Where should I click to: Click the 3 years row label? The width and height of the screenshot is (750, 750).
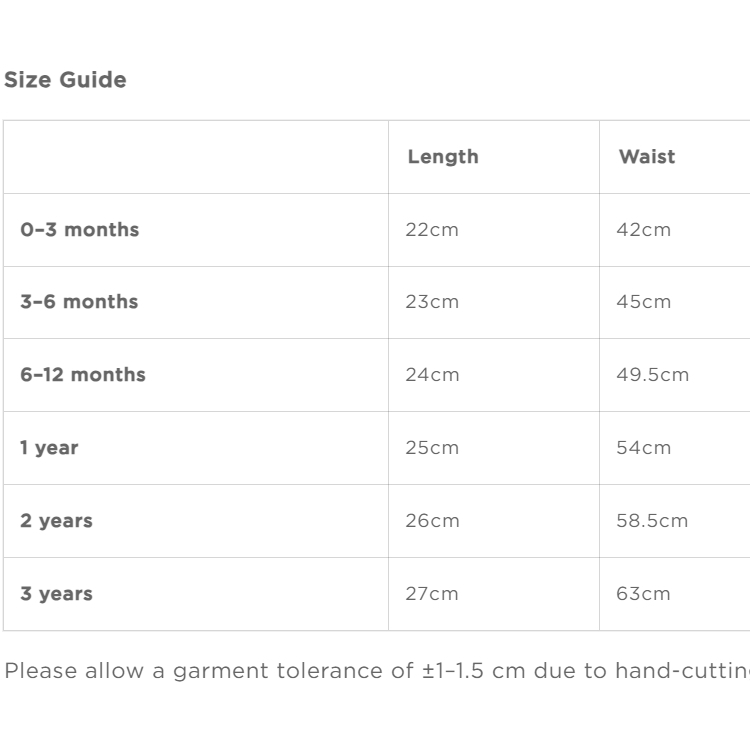(x=56, y=594)
